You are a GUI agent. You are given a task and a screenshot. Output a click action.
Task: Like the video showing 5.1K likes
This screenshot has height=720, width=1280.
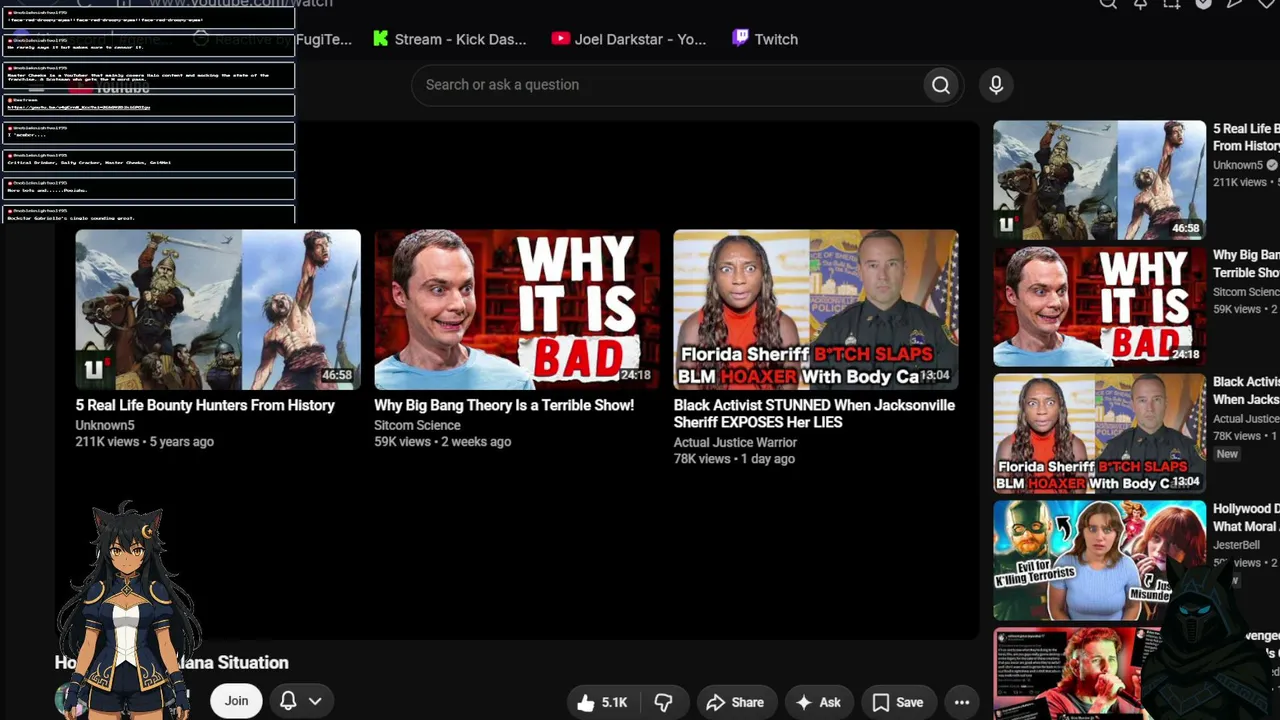tap(602, 702)
